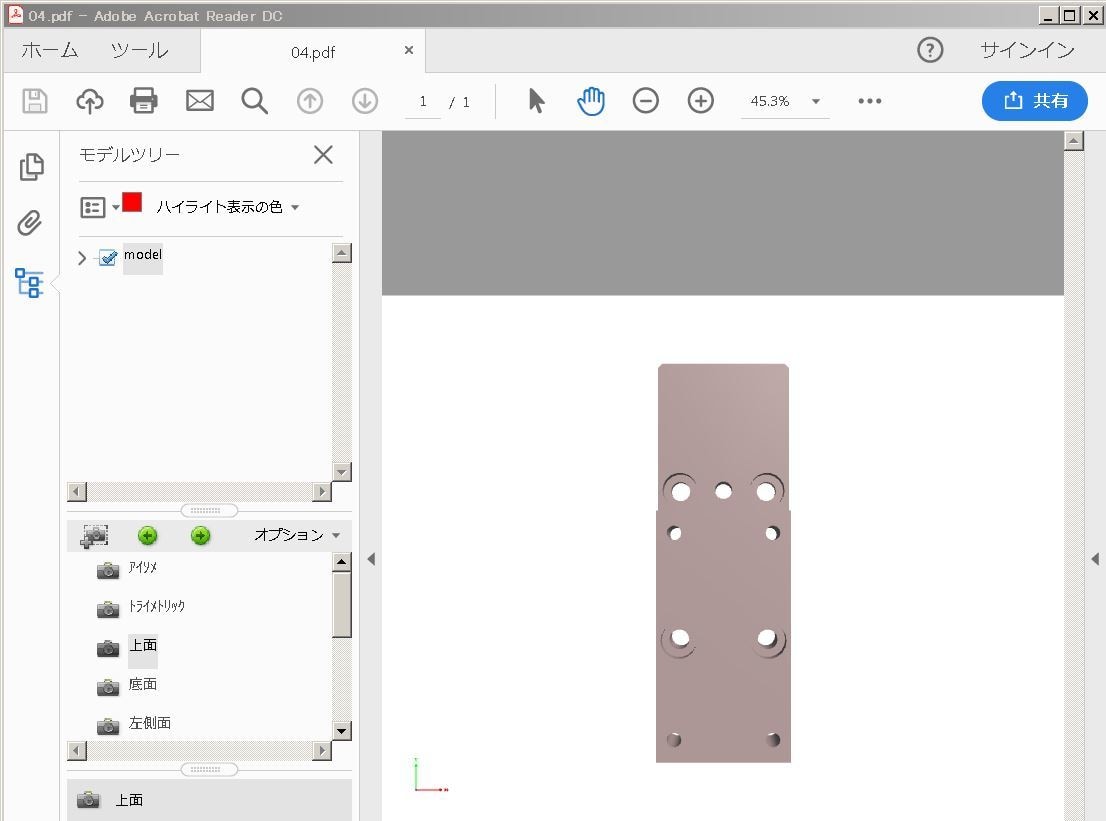The image size is (1106, 821).
Task: Open the オプション dropdown
Action: 297,535
